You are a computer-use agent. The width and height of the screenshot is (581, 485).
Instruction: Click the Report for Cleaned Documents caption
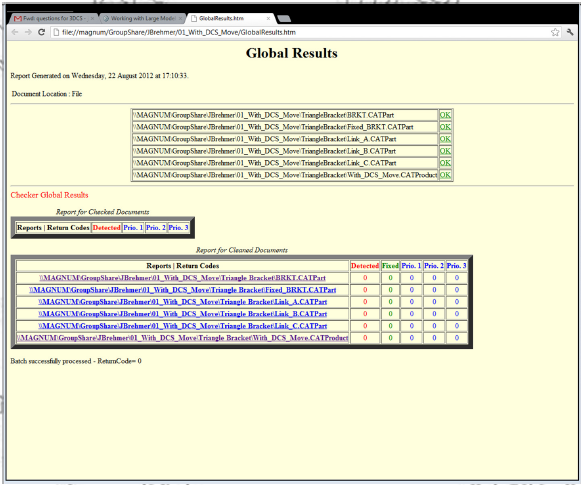pos(242,250)
